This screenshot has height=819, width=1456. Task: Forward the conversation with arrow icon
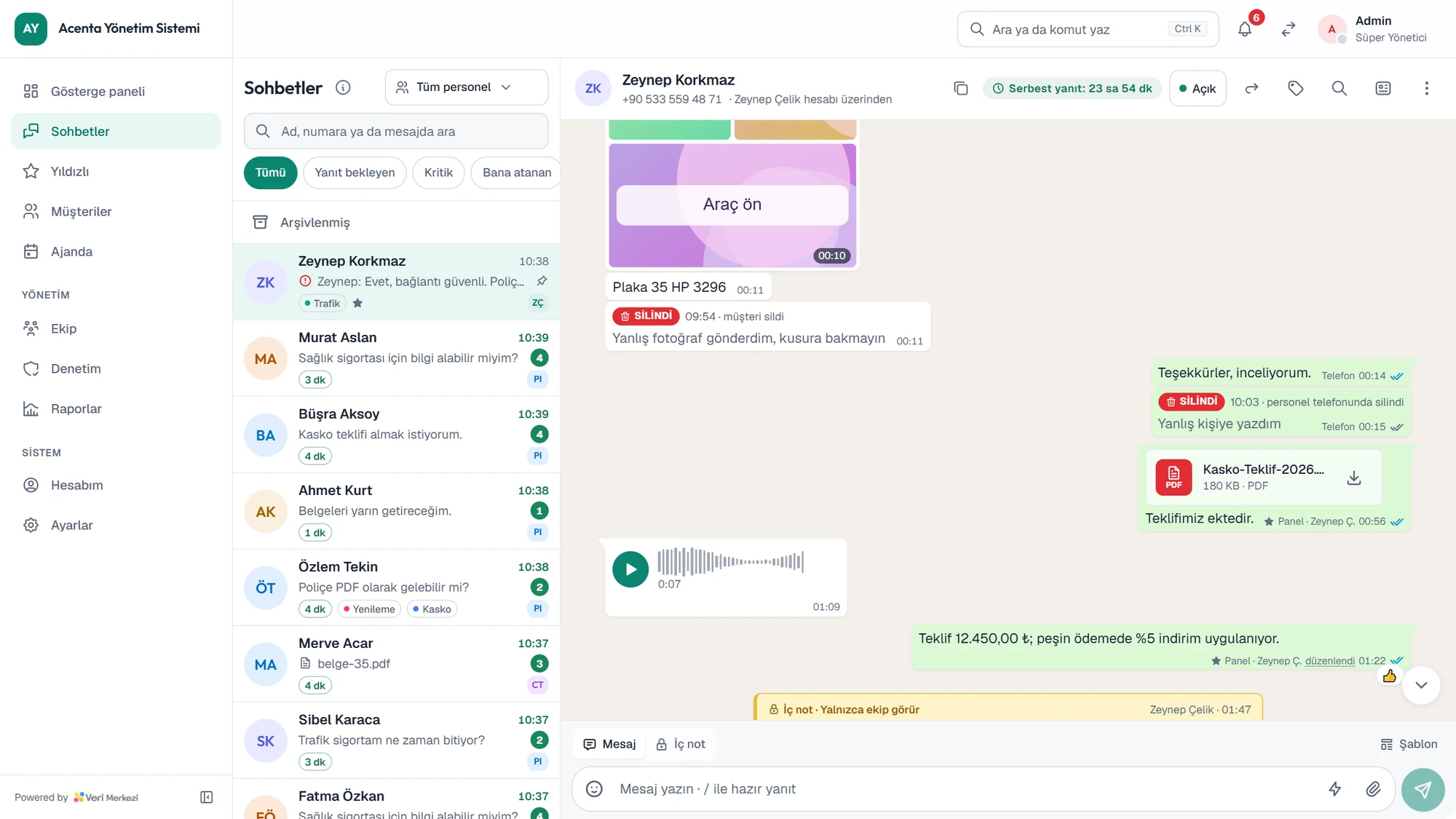coord(1252,88)
